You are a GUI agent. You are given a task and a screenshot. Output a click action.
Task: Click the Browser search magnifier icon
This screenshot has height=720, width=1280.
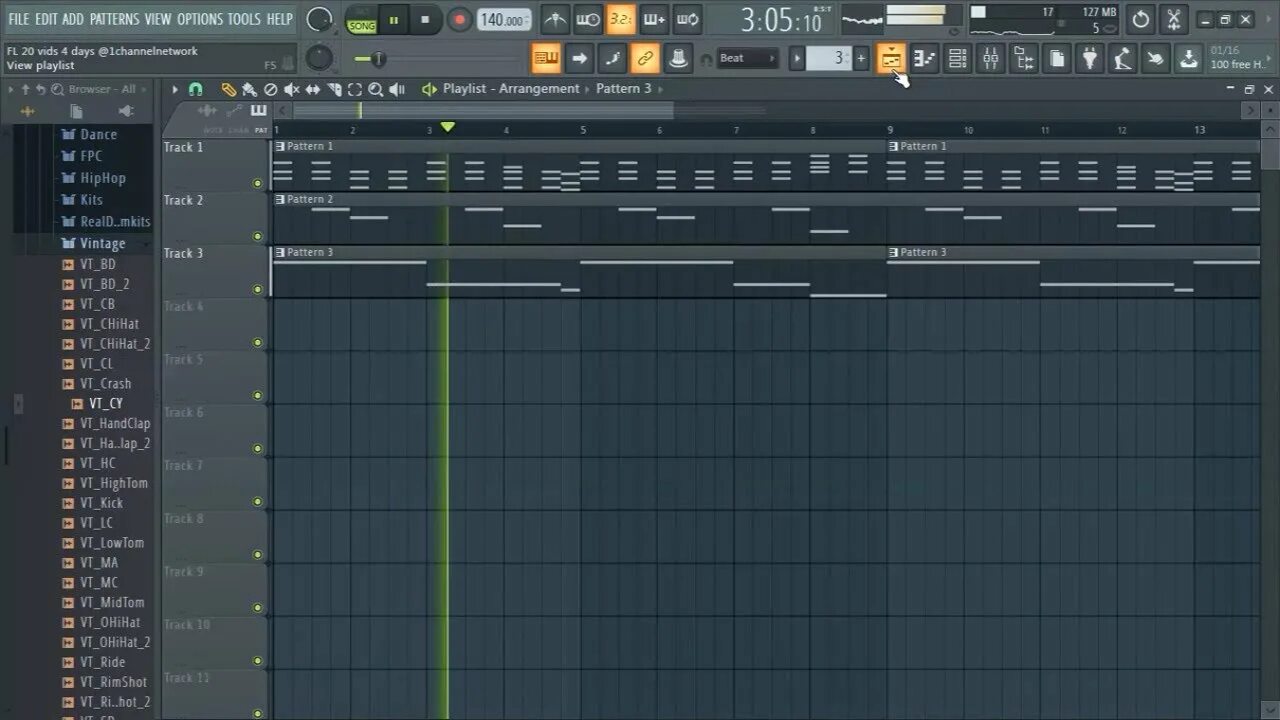(x=58, y=89)
